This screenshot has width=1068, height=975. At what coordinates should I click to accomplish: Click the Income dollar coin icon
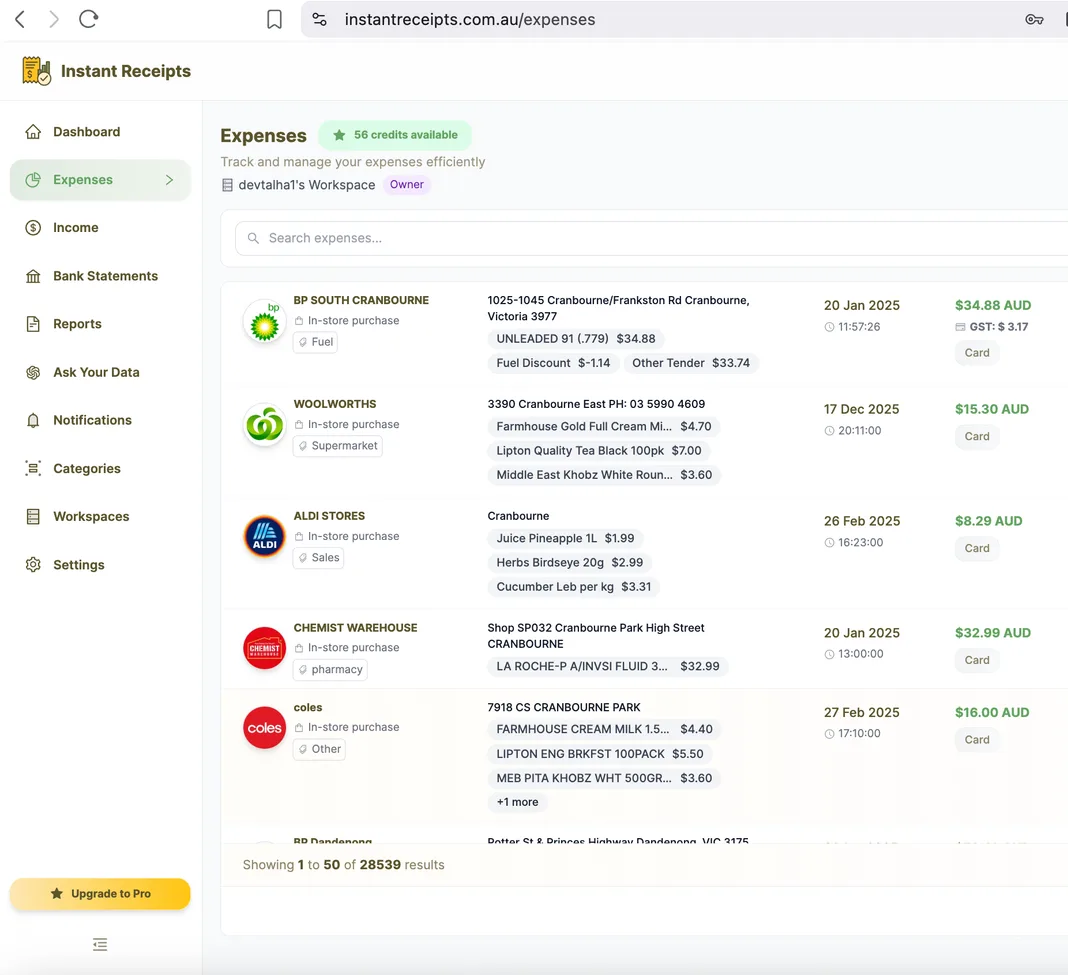pos(33,228)
